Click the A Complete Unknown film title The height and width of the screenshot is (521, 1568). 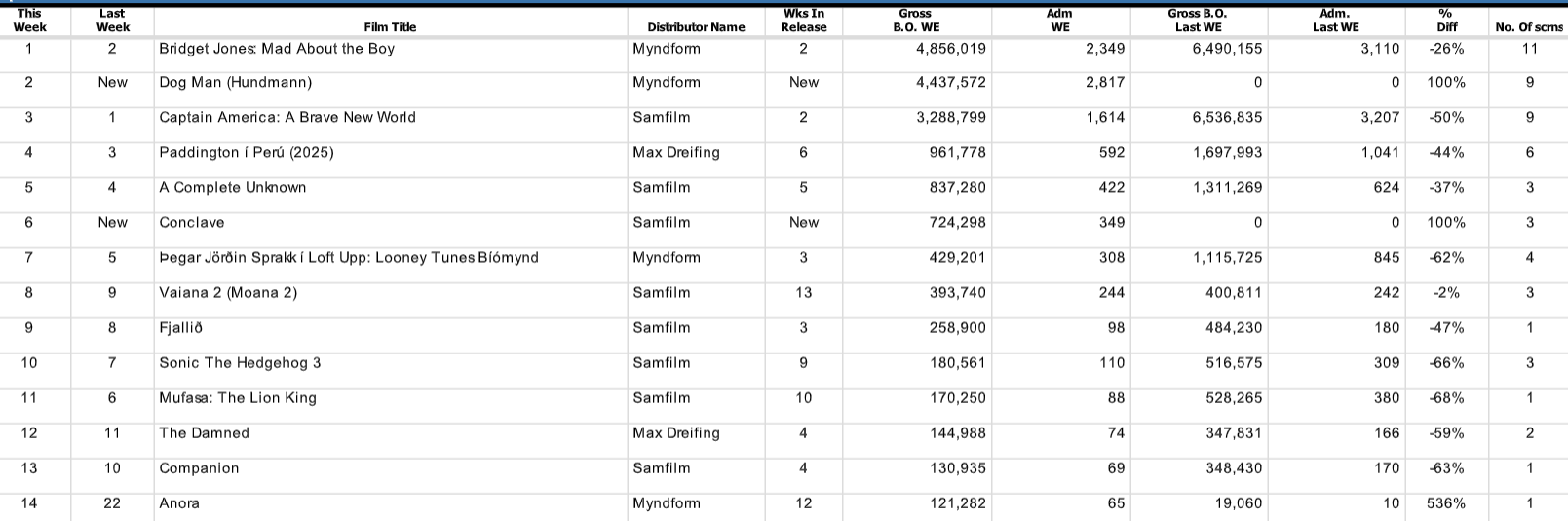[x=233, y=188]
